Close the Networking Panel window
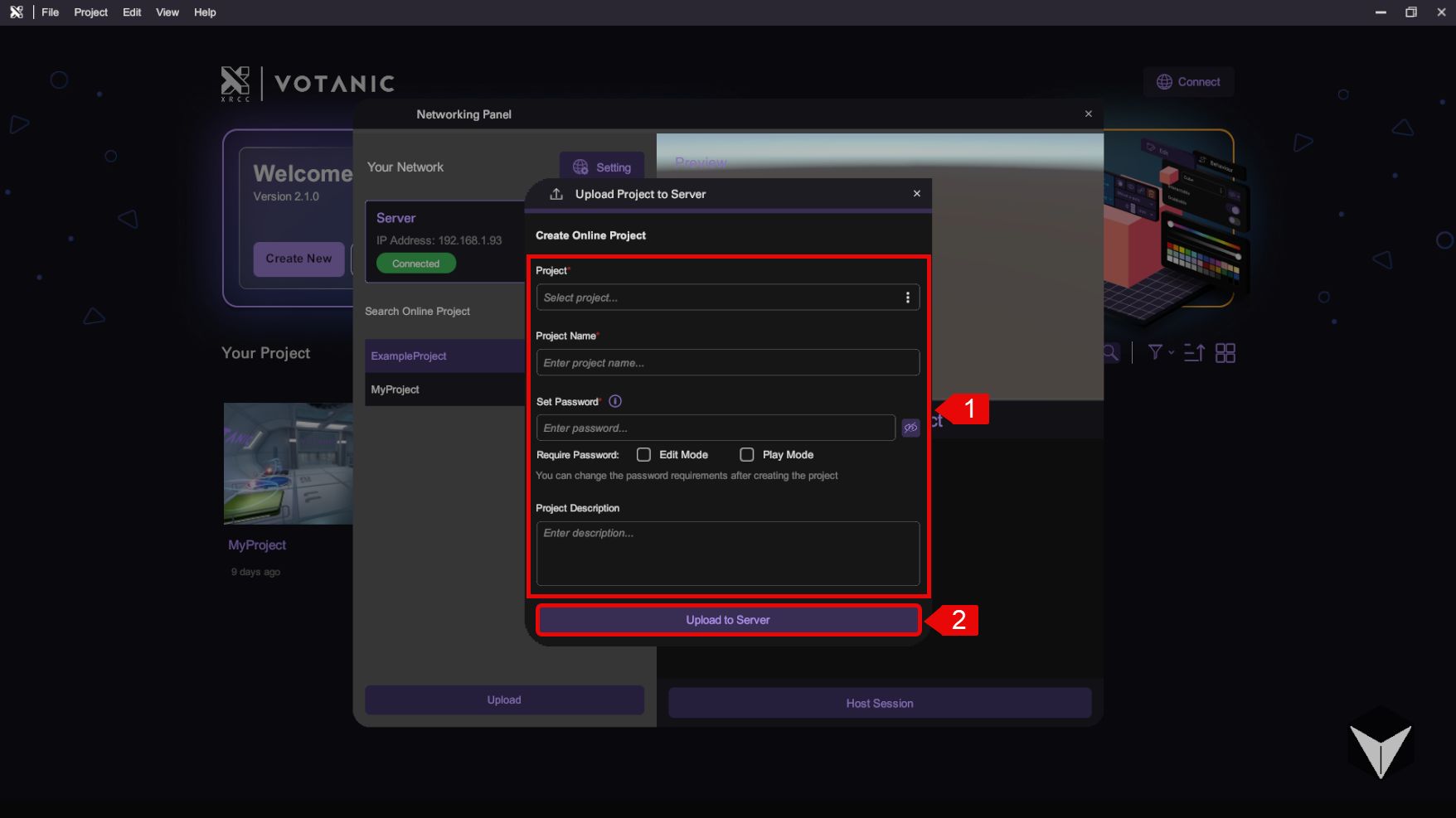 click(x=1088, y=114)
